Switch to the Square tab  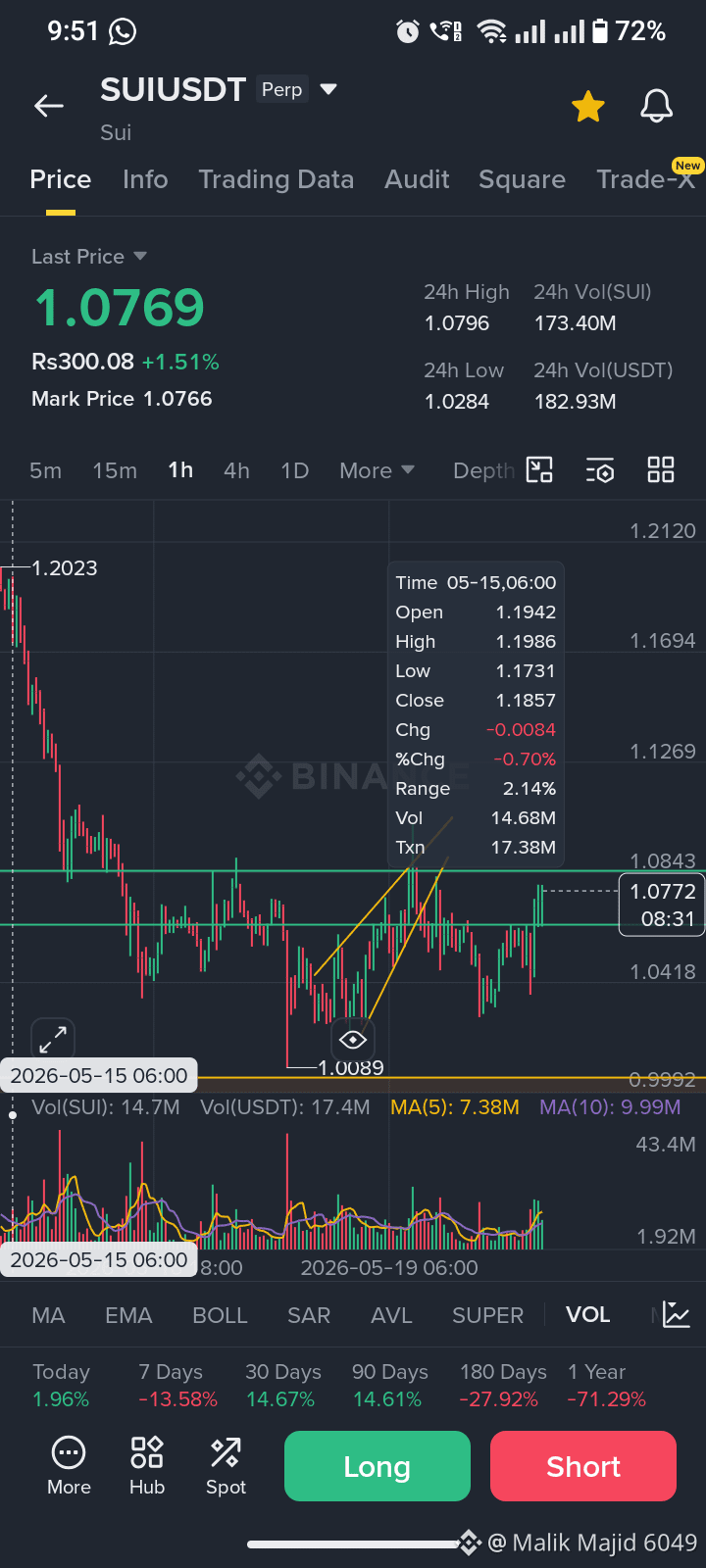coord(522,179)
